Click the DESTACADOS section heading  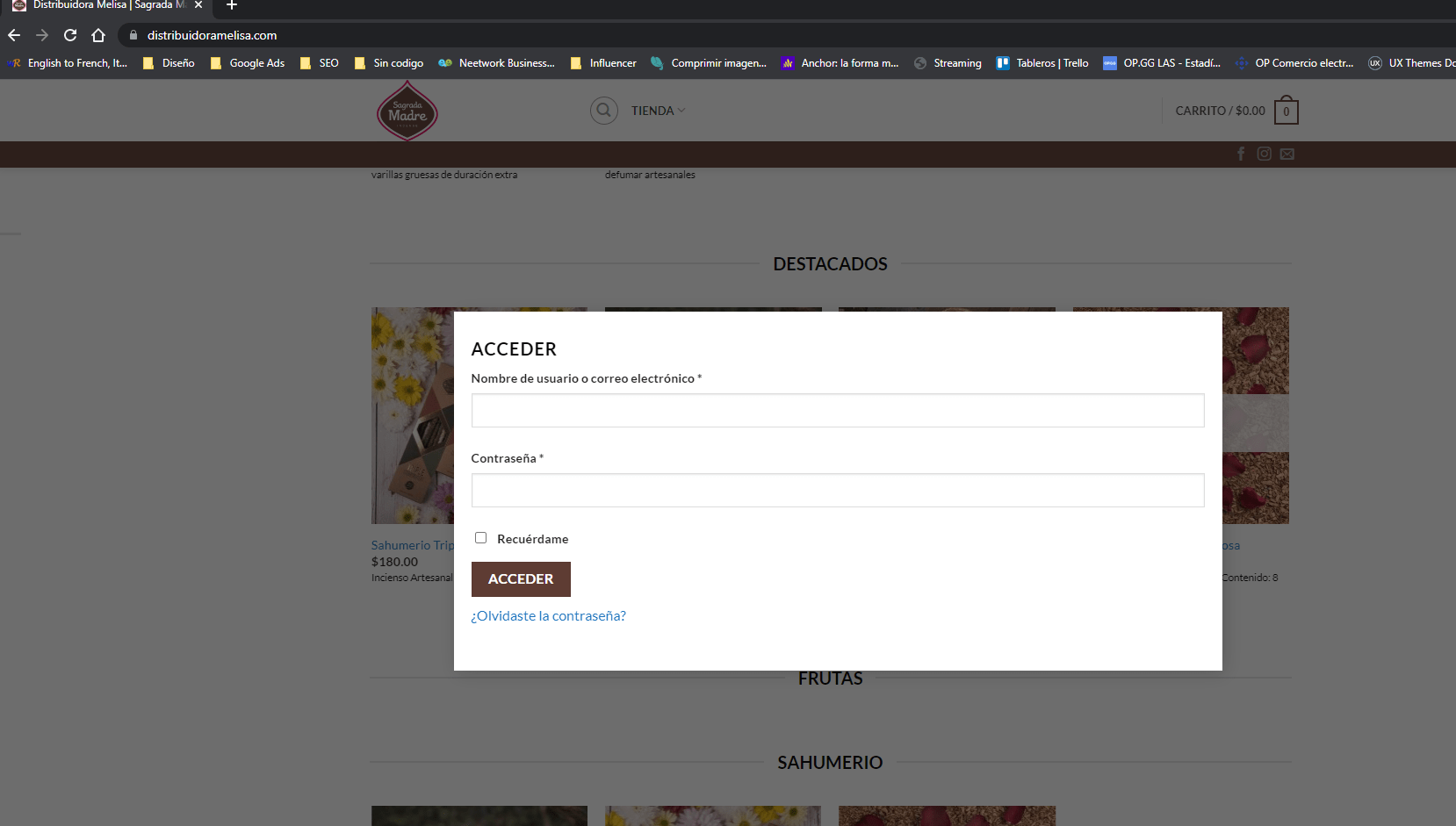tap(830, 264)
